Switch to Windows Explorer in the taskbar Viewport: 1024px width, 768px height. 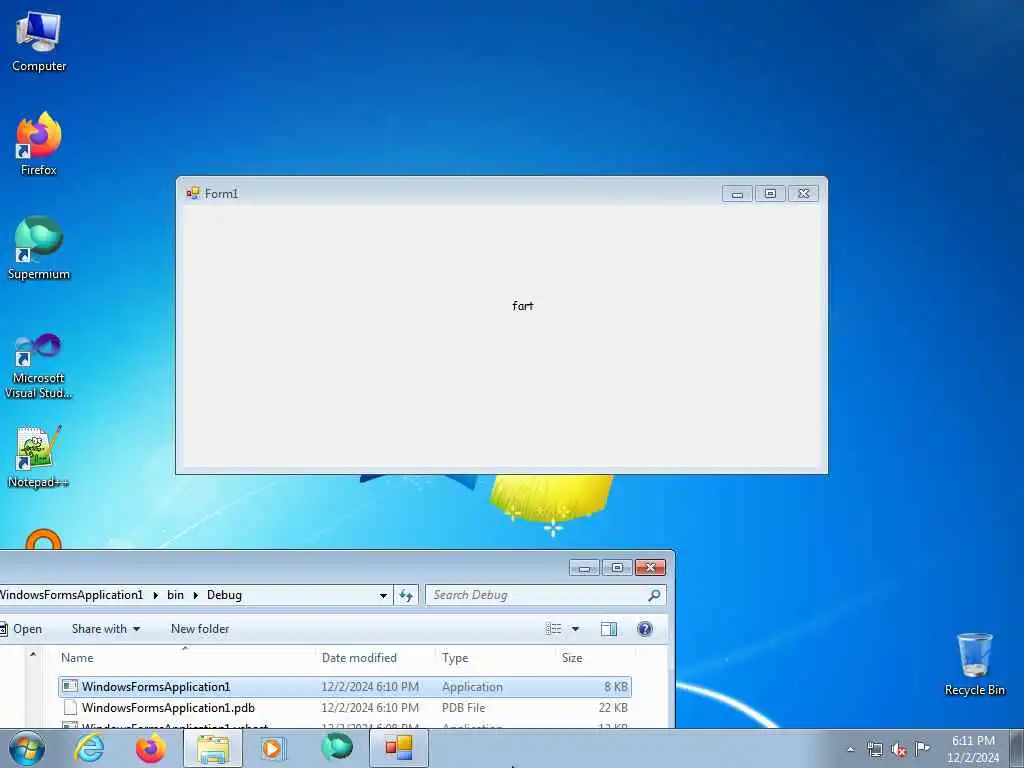point(213,748)
